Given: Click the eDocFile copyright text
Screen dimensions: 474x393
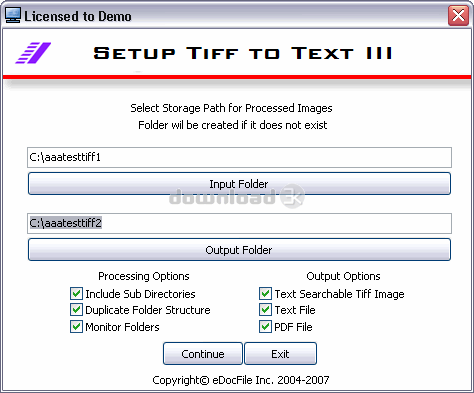Looking at the screenshot, I should (241, 380).
